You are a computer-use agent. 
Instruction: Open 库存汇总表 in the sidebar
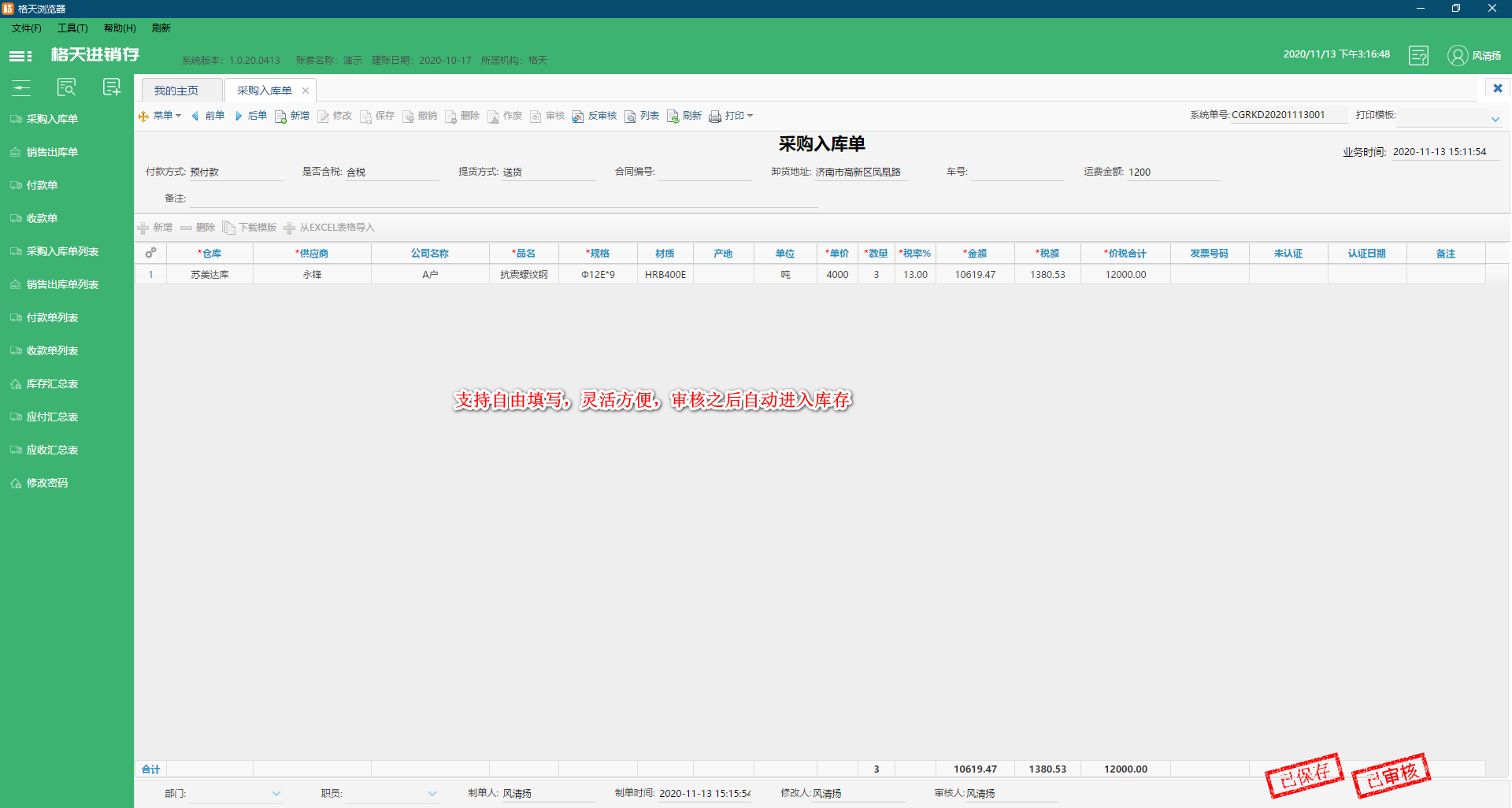[52, 384]
